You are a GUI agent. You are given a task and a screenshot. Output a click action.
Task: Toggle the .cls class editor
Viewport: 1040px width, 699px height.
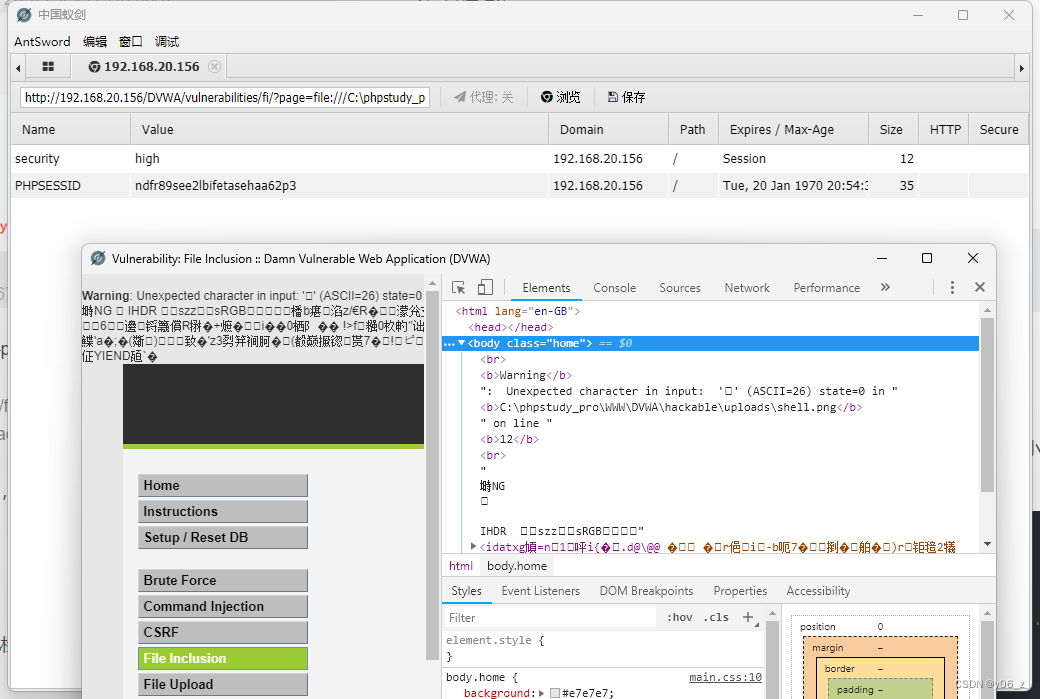point(716,617)
